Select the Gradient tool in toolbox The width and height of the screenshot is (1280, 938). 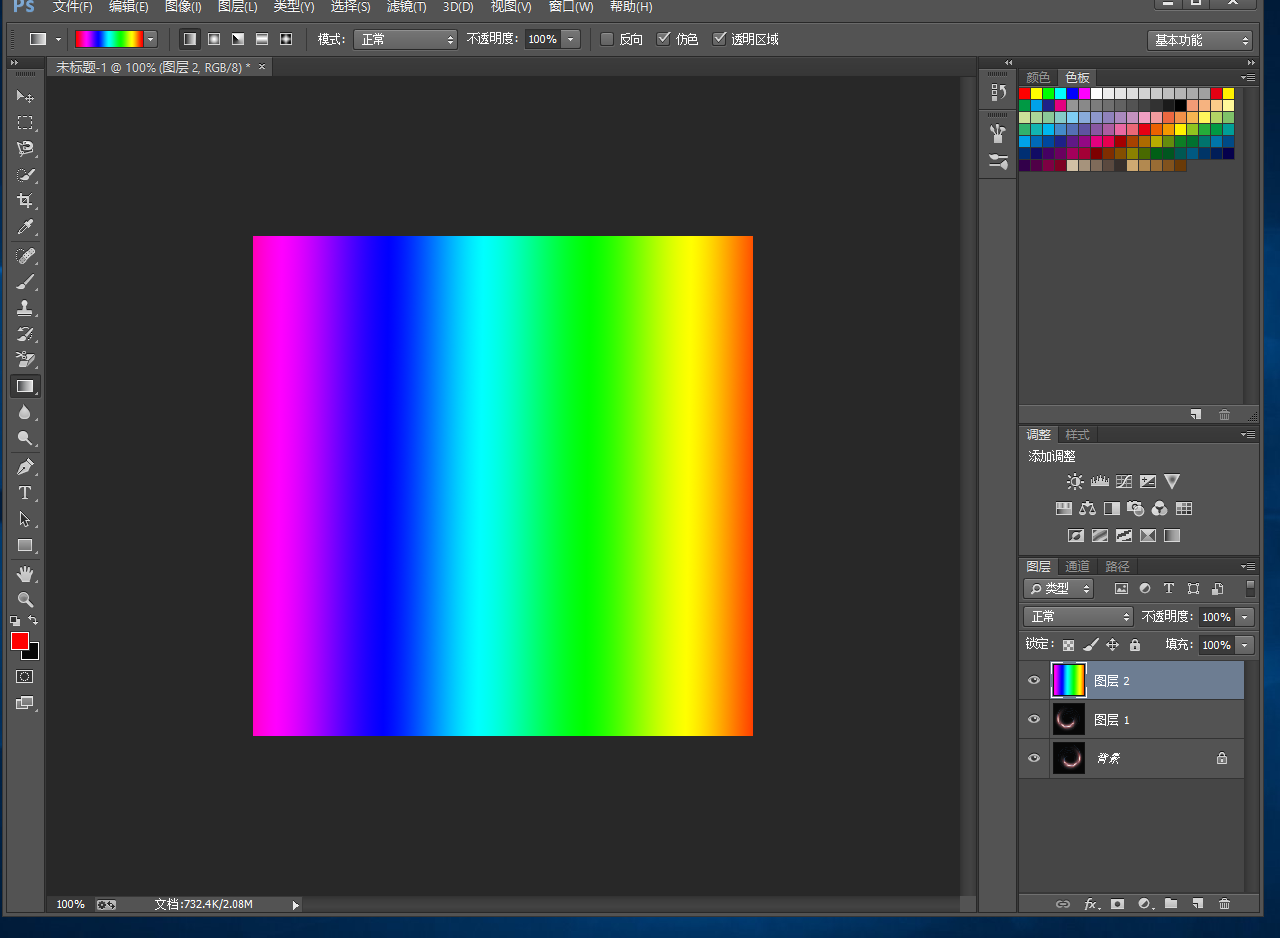coord(25,386)
